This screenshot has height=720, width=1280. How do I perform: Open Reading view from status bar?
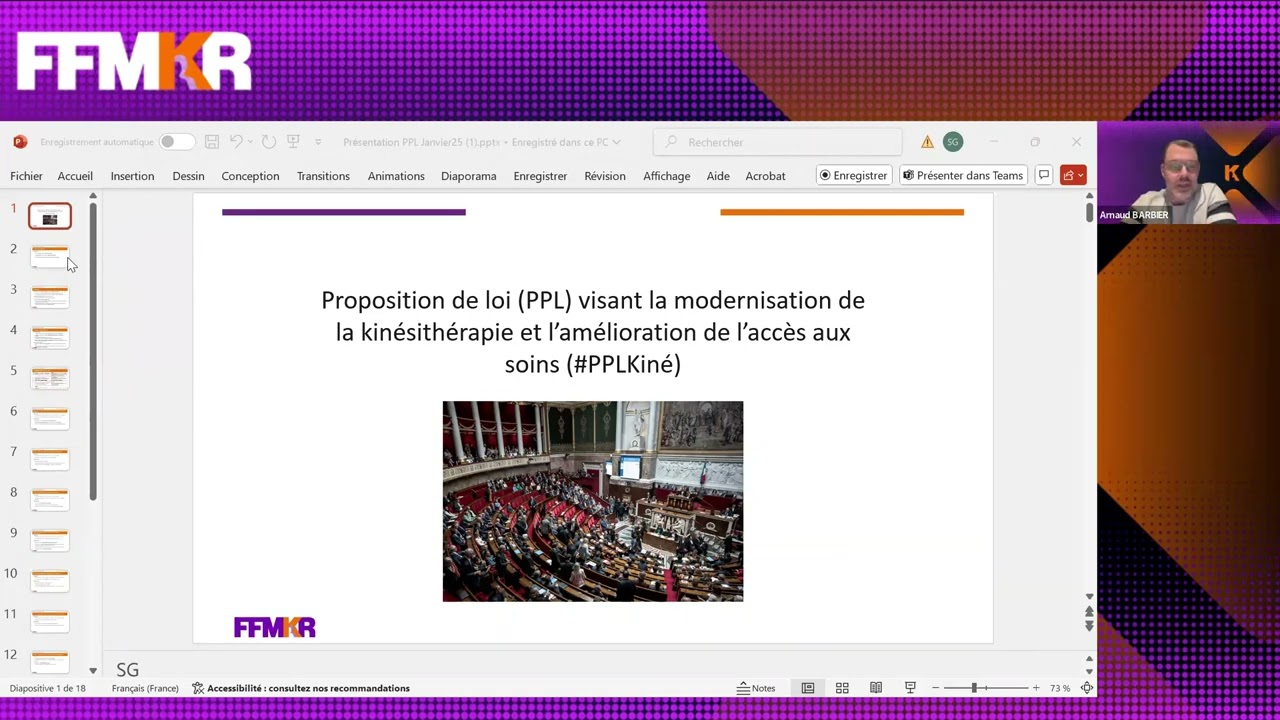pos(876,688)
